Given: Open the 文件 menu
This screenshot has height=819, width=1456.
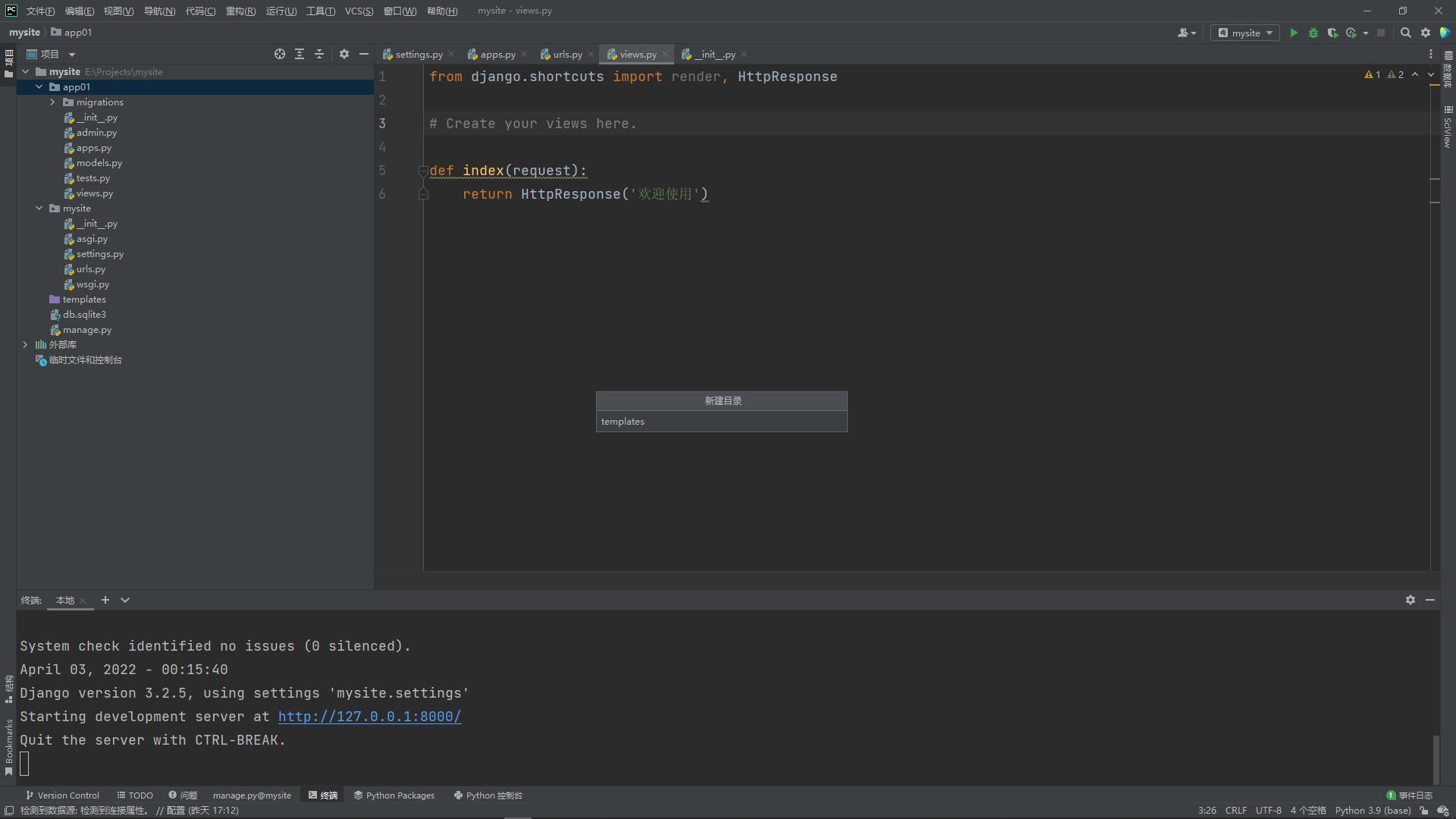Looking at the screenshot, I should click(40, 11).
